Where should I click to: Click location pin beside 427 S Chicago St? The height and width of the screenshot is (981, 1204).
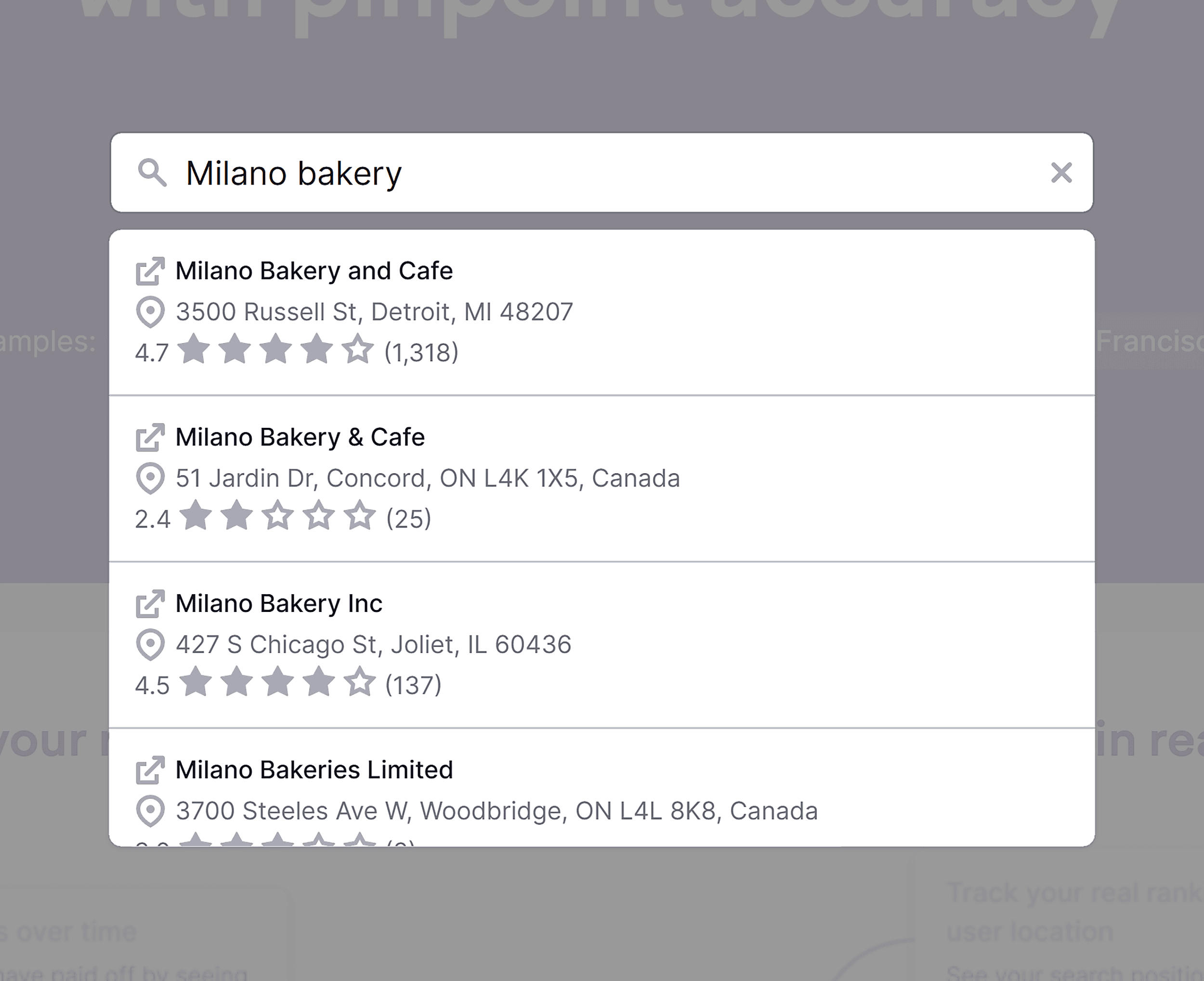pyautogui.click(x=150, y=645)
